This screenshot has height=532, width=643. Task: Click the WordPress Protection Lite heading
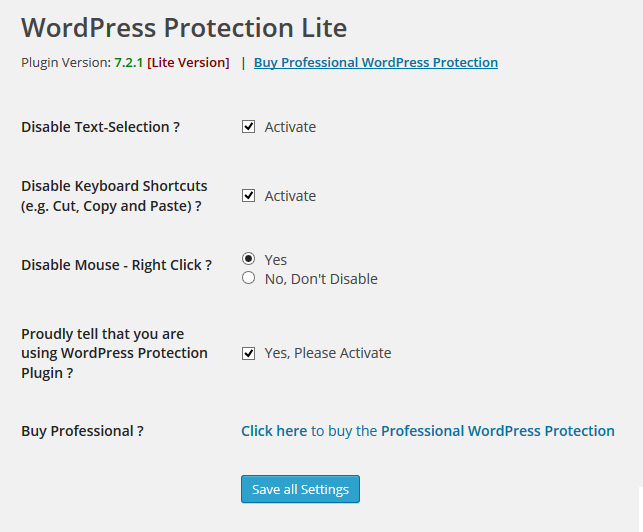pyautogui.click(x=184, y=27)
